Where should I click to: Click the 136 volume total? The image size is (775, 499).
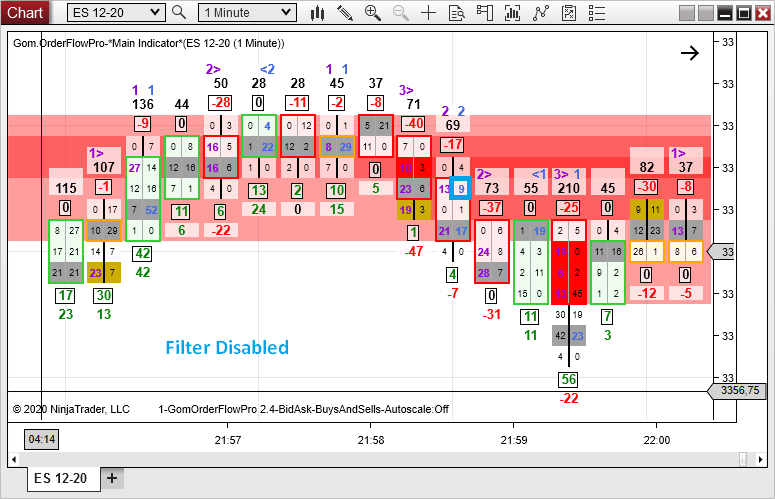point(142,104)
